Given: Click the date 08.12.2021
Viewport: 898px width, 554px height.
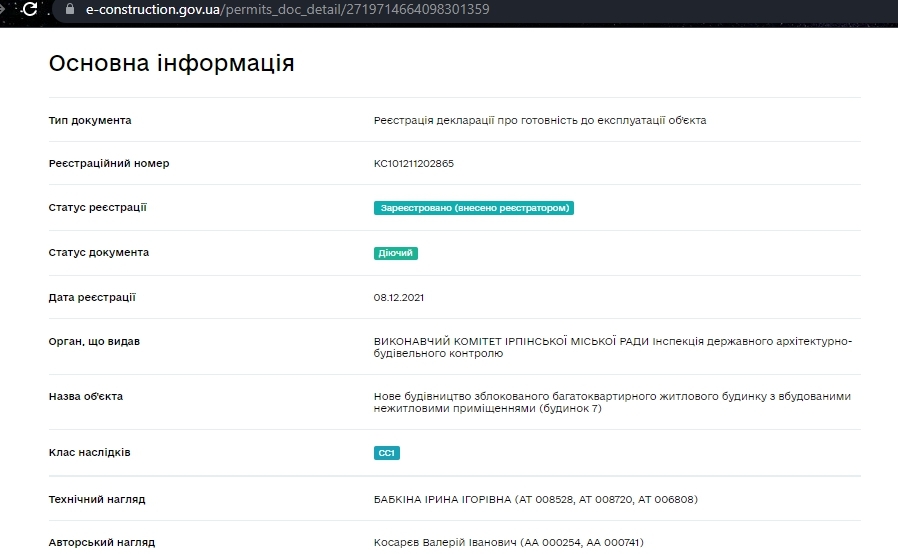Looking at the screenshot, I should point(399,297).
